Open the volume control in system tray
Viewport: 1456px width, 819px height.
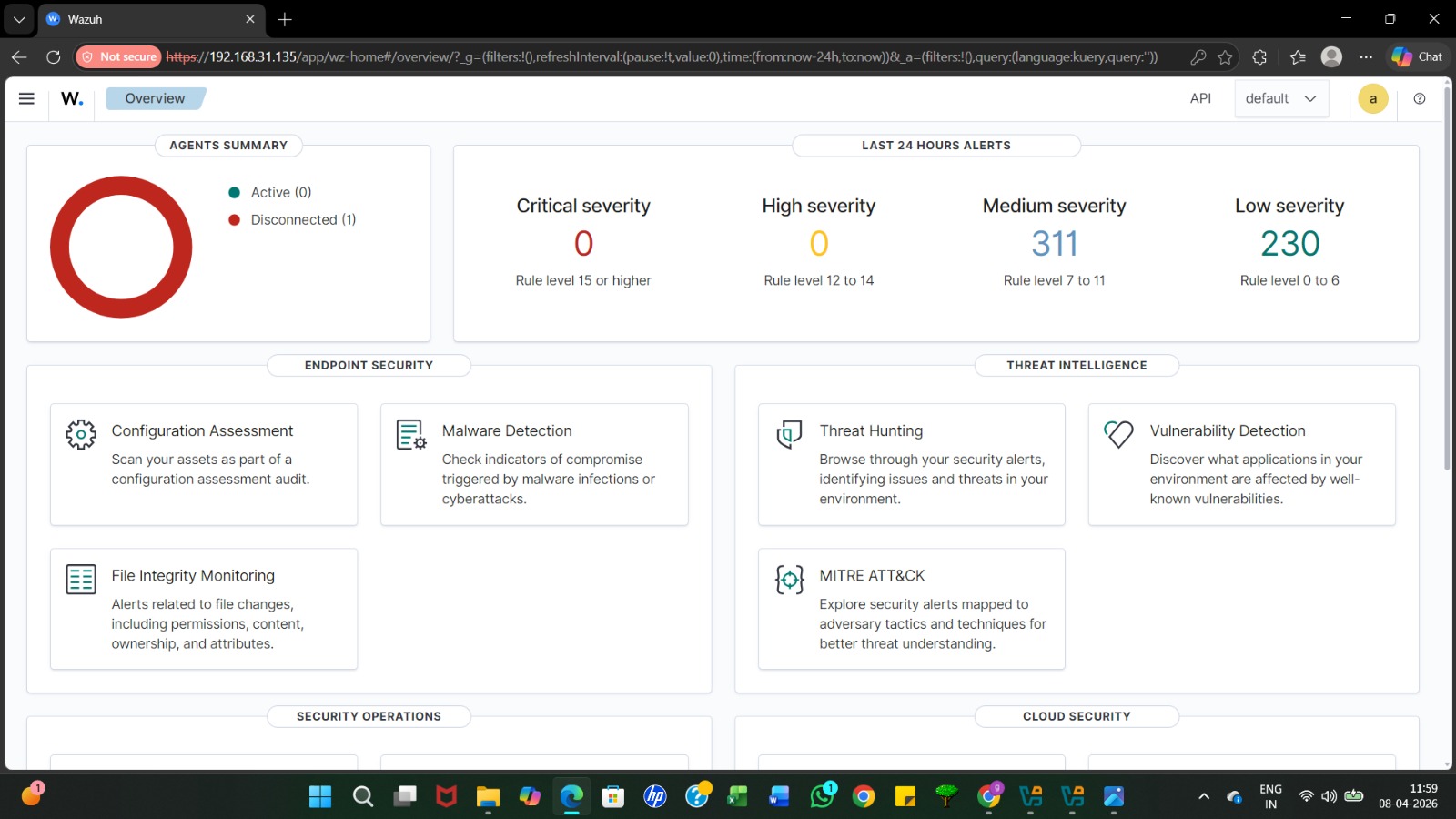1330,796
